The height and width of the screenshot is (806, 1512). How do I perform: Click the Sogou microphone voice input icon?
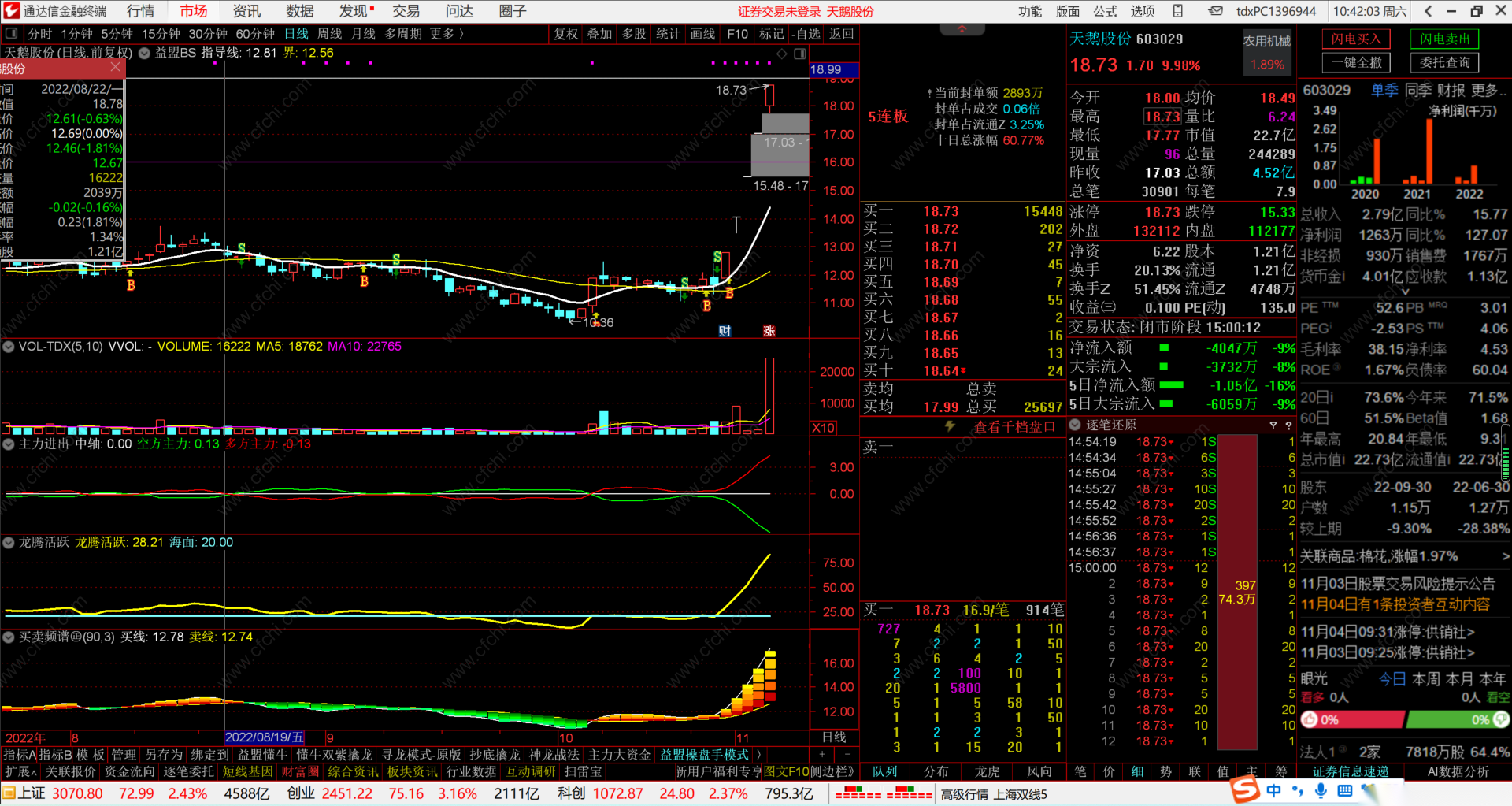[1321, 790]
